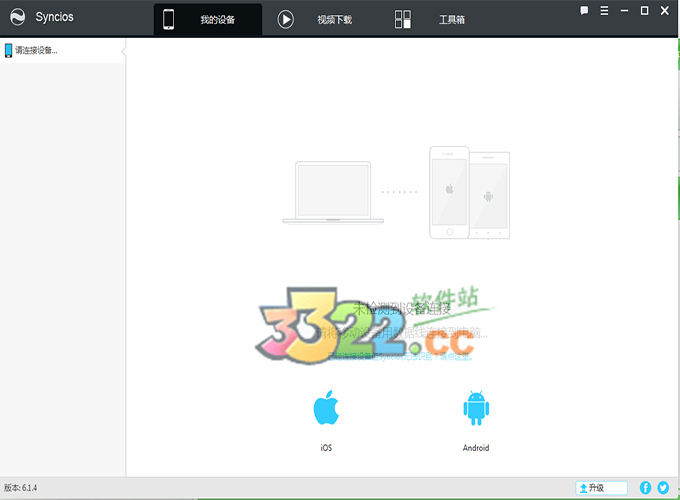Viewport: 680px width, 500px height.
Task: Open the Facebook icon in status bar
Action: (645, 488)
